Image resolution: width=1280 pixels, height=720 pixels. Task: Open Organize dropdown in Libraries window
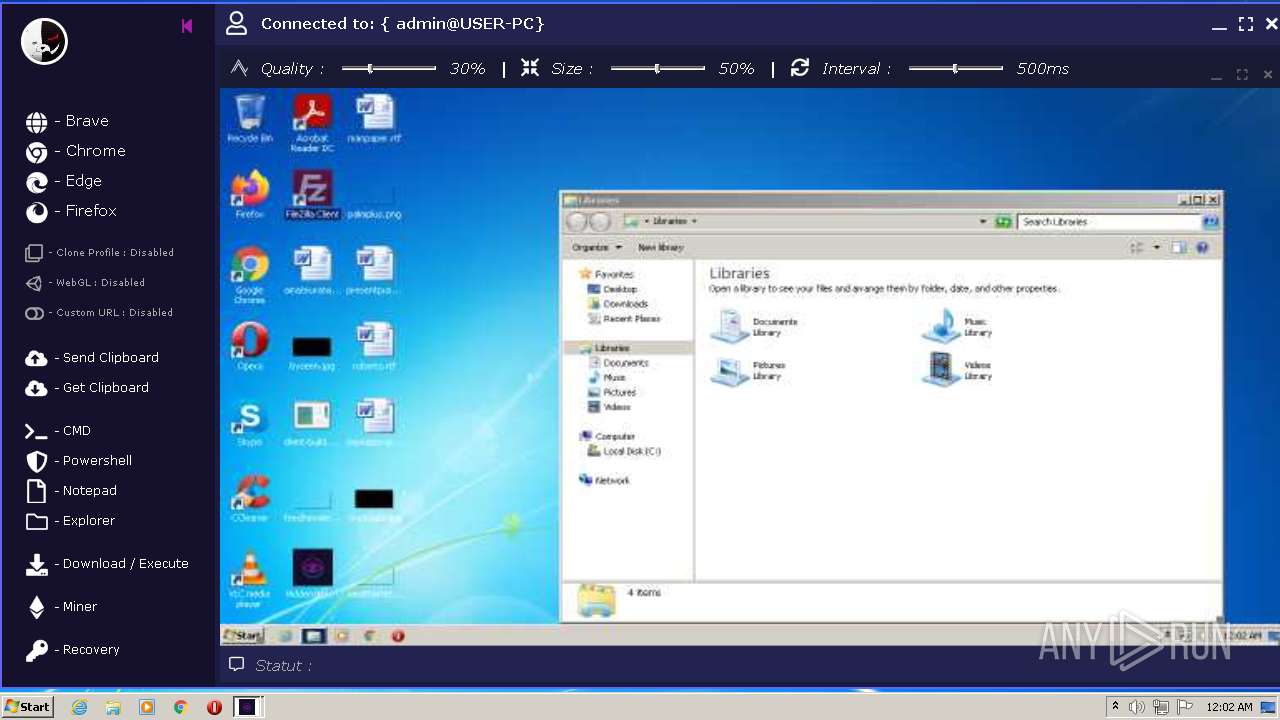(x=597, y=247)
